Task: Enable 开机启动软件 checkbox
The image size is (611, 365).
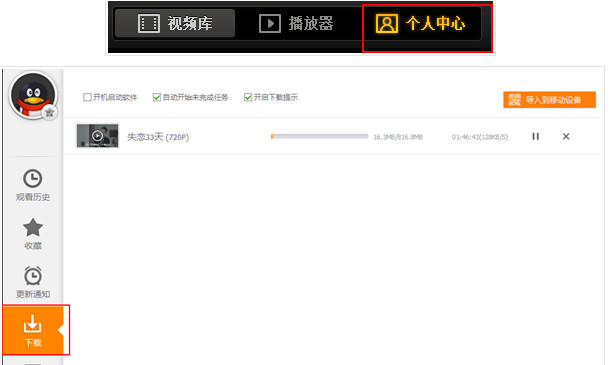Action: click(87, 97)
